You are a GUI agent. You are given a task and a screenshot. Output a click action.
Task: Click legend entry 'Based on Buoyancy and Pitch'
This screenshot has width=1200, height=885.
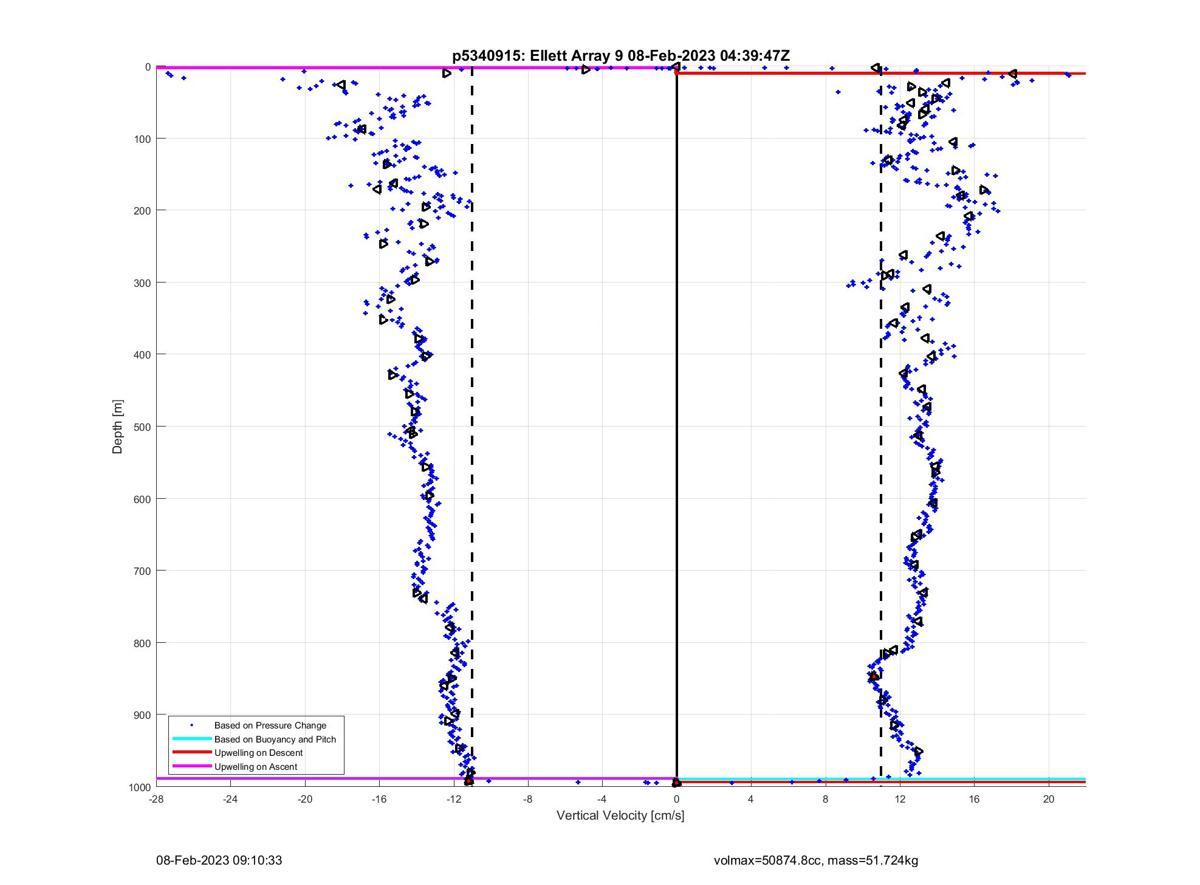[x=275, y=739]
